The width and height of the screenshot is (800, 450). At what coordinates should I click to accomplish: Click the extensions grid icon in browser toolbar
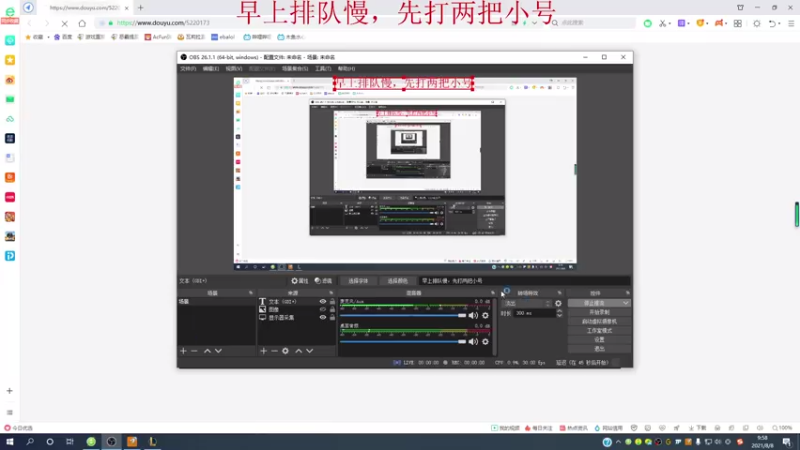pos(738,23)
